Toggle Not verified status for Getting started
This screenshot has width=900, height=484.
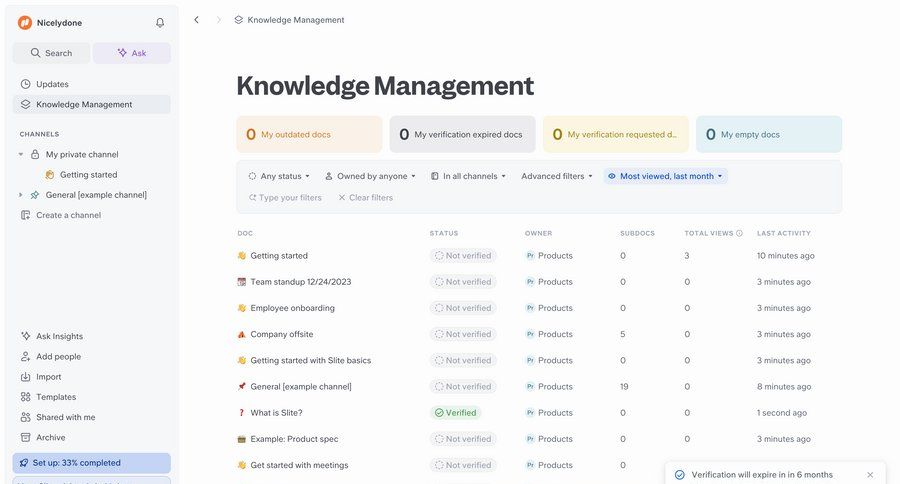click(x=462, y=256)
